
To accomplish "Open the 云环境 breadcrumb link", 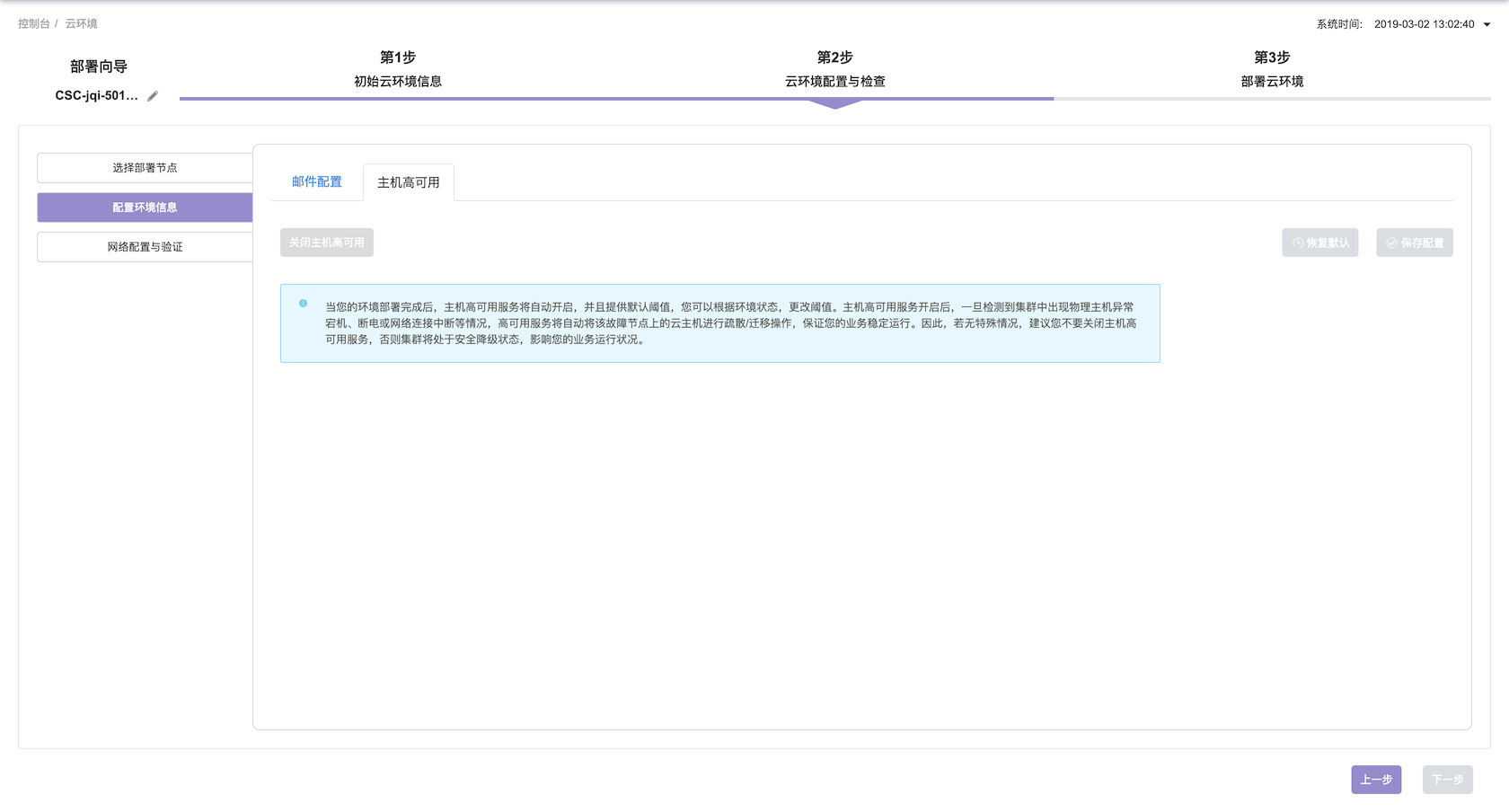I will pos(81,24).
